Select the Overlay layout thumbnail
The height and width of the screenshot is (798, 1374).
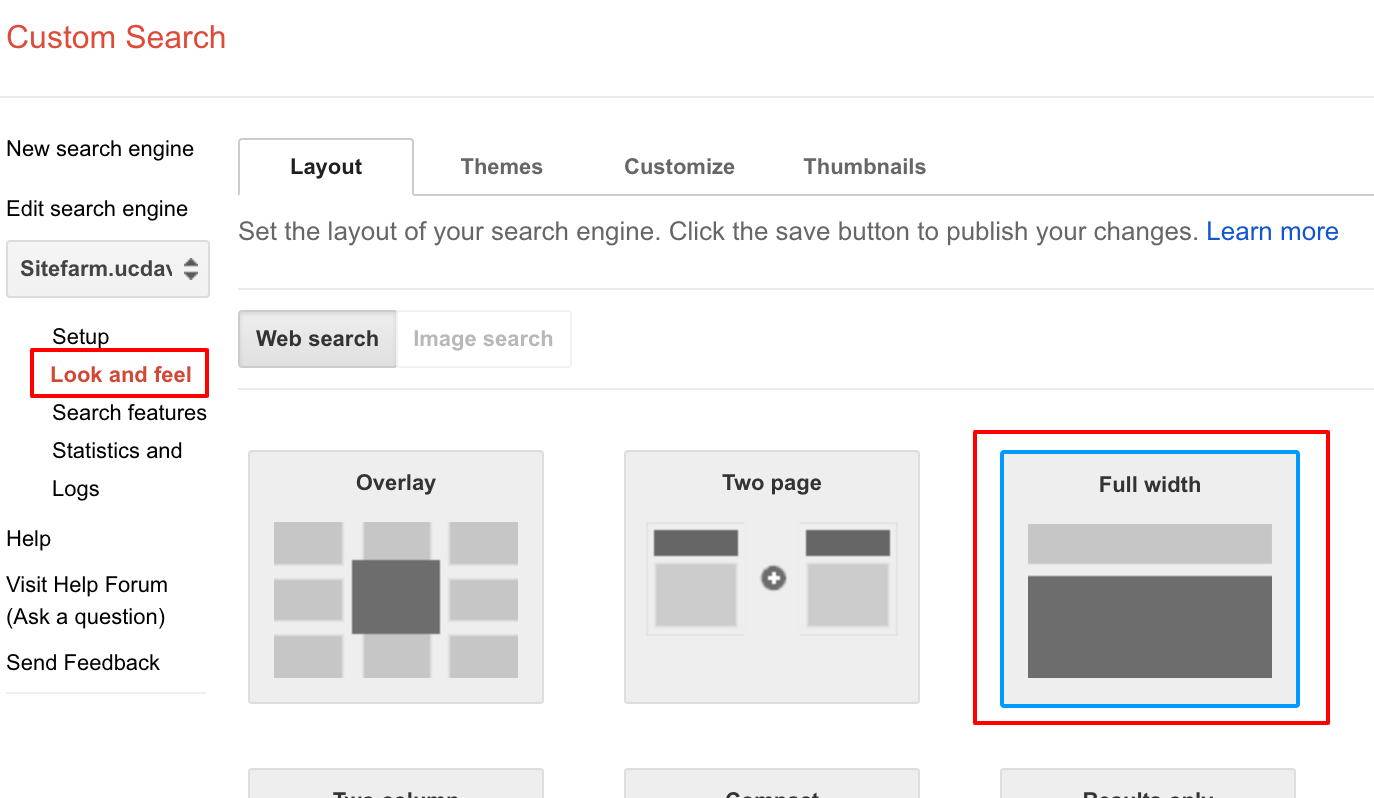(395, 576)
